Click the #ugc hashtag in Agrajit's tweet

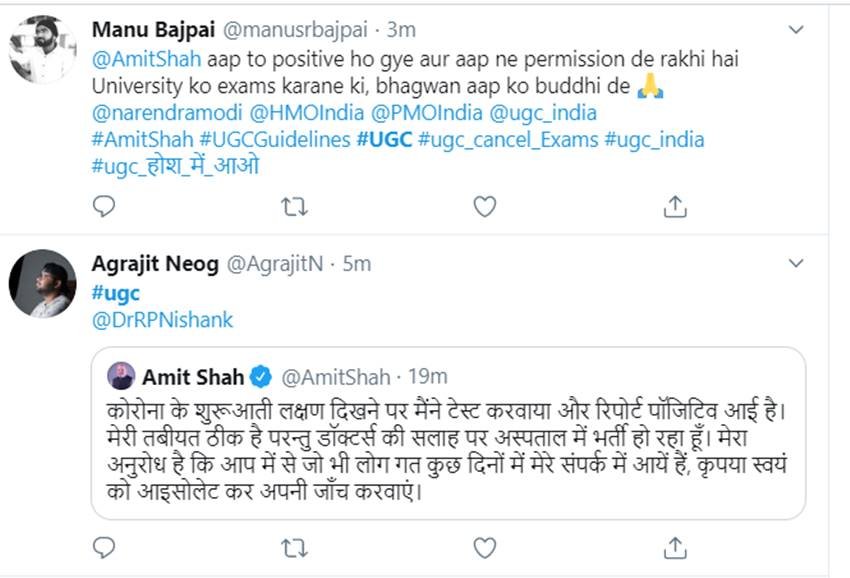[x=115, y=293]
